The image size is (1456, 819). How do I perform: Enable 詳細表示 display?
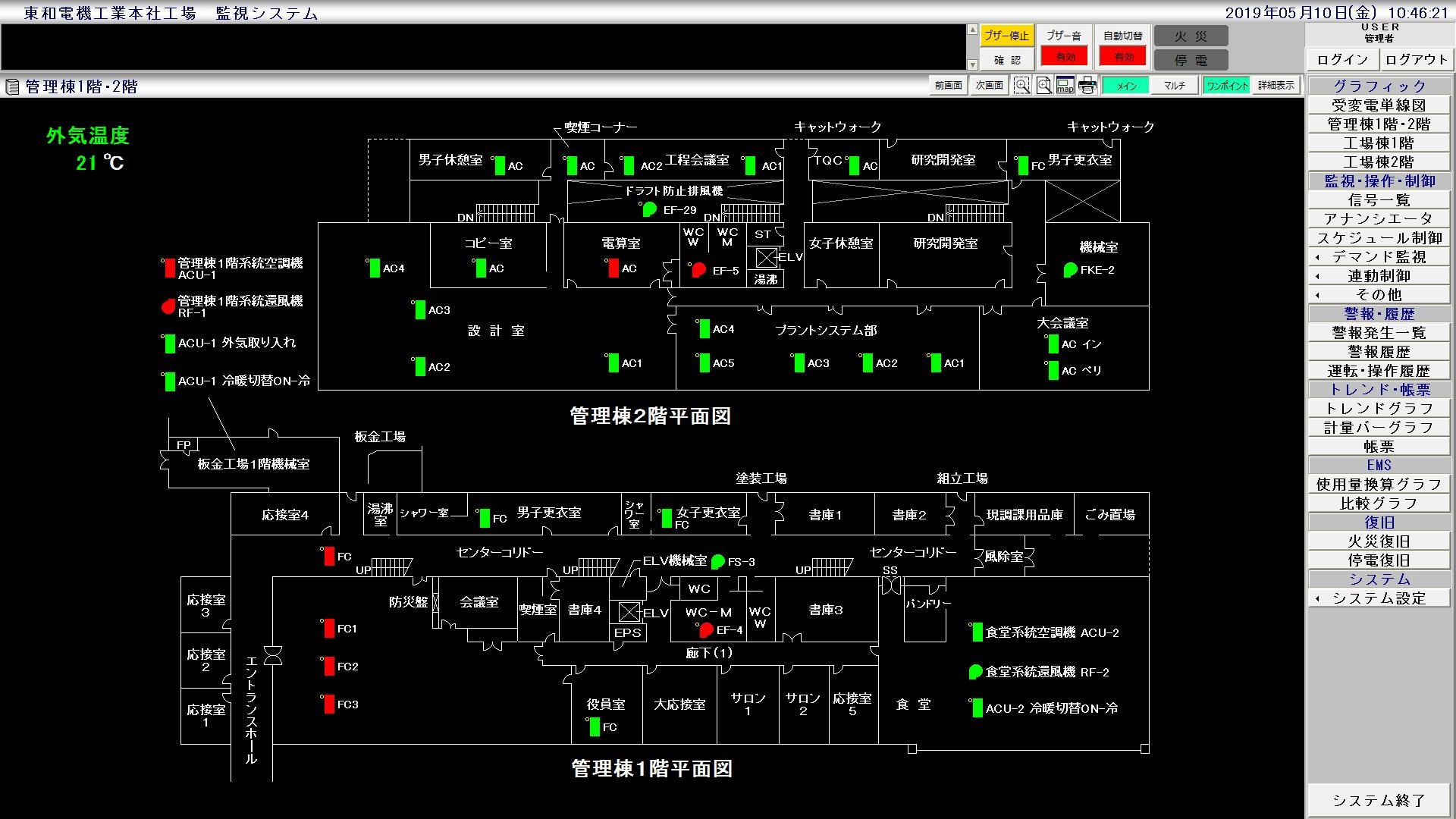1276,86
